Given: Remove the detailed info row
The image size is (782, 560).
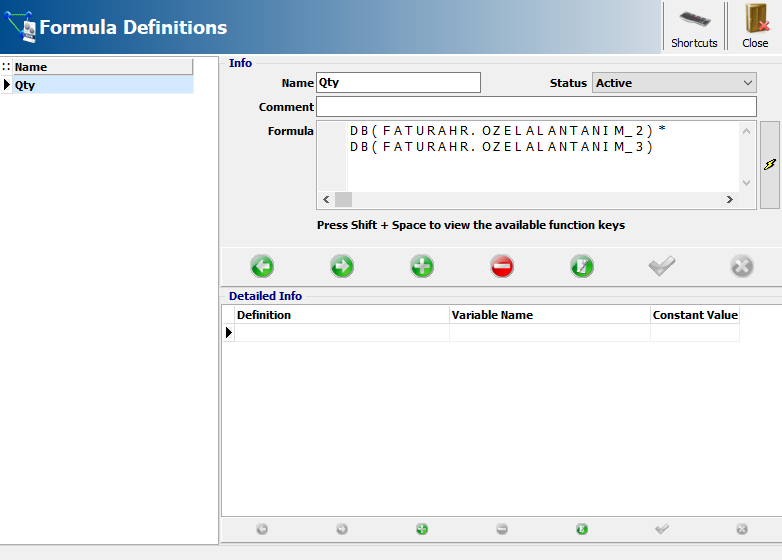Looking at the screenshot, I should tap(502, 529).
